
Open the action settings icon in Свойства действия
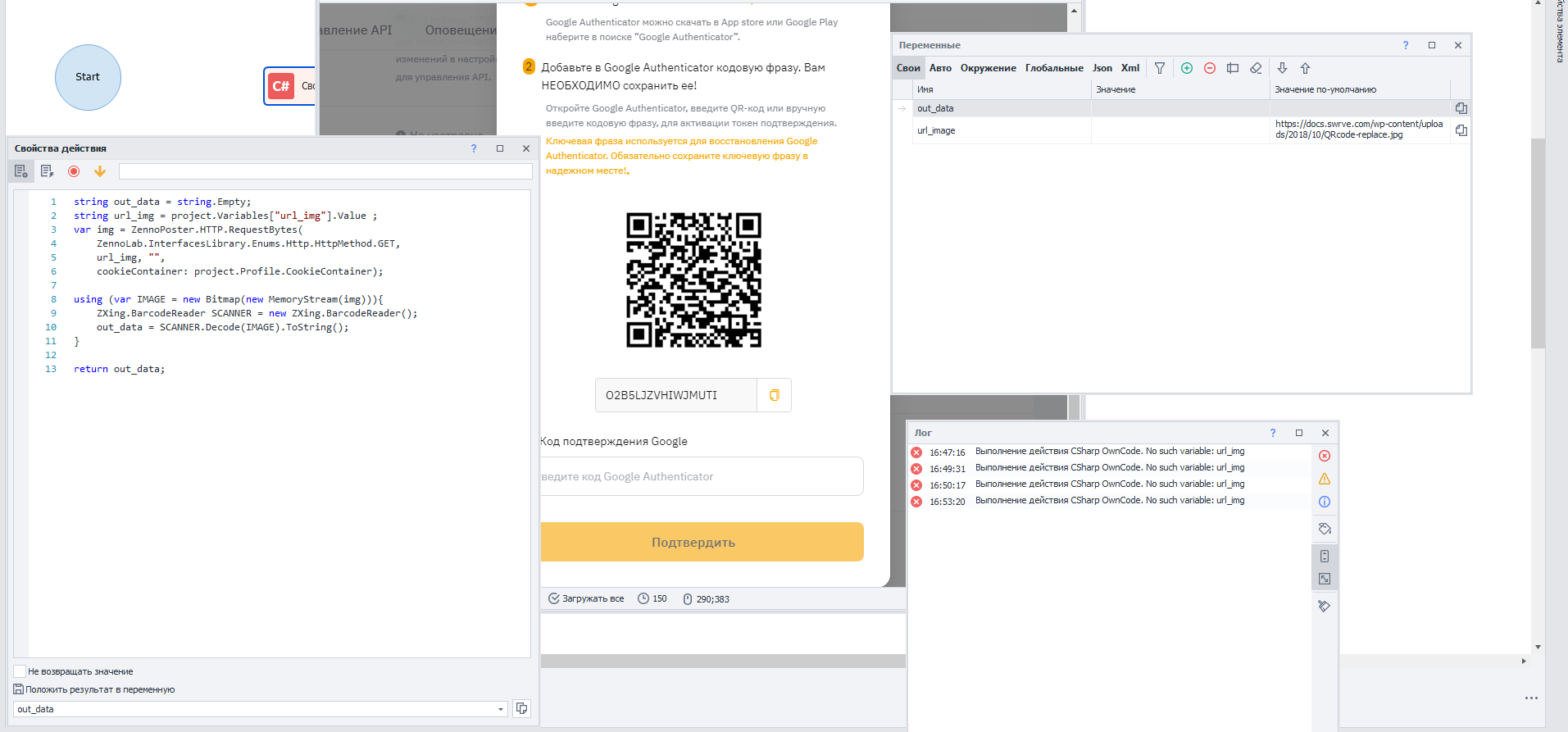21,171
